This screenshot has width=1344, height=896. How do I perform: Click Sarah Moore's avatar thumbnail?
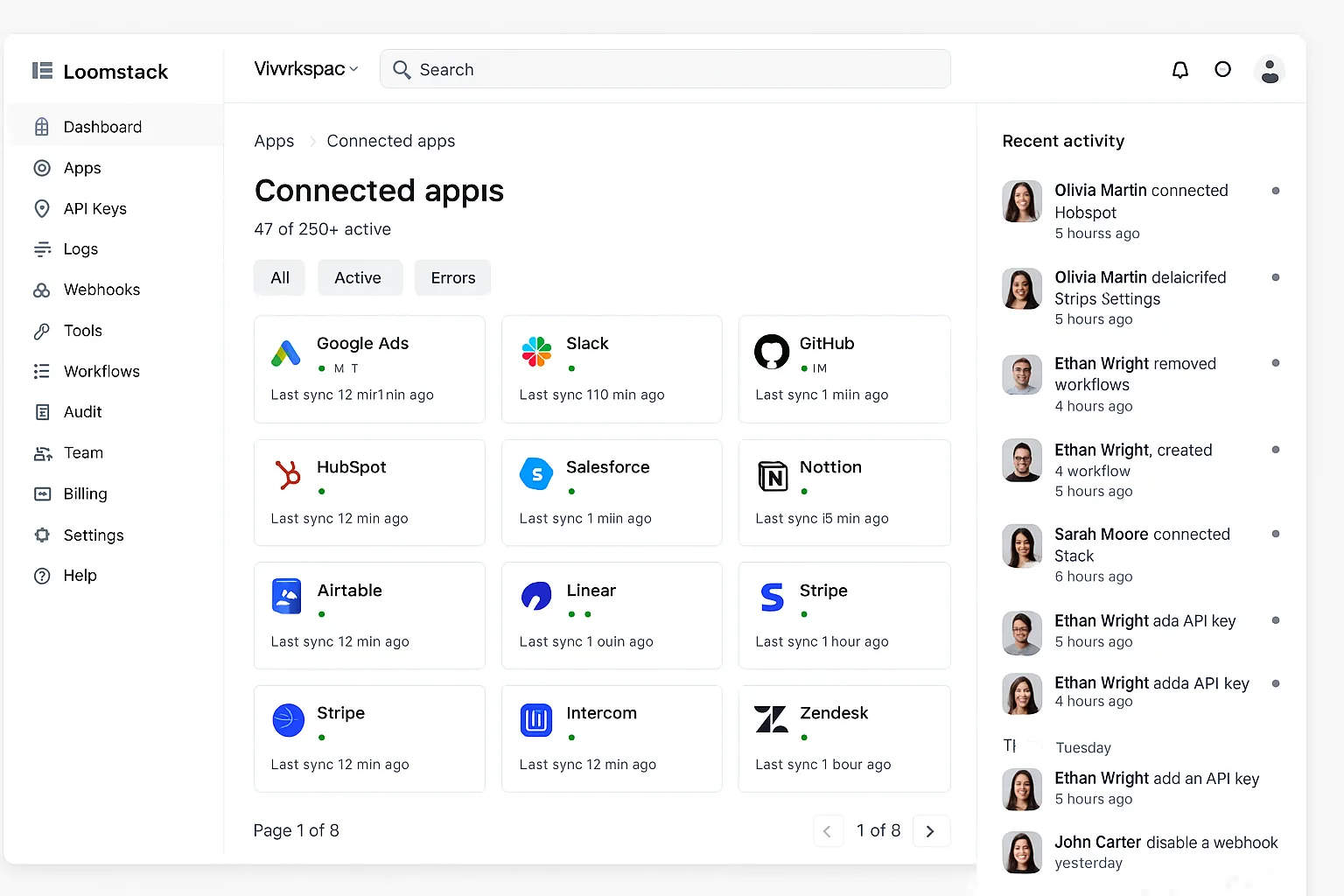click(x=1022, y=546)
